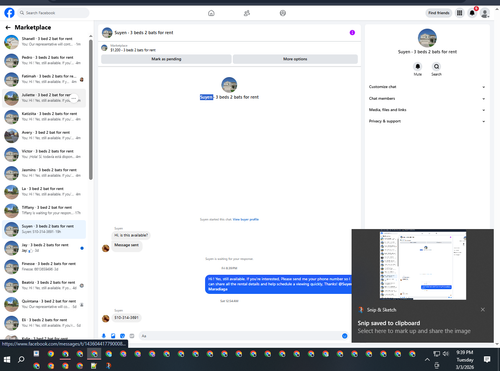Screen dimensions: 500x371
Task: Click the blue reply message bubble
Action: point(279,284)
